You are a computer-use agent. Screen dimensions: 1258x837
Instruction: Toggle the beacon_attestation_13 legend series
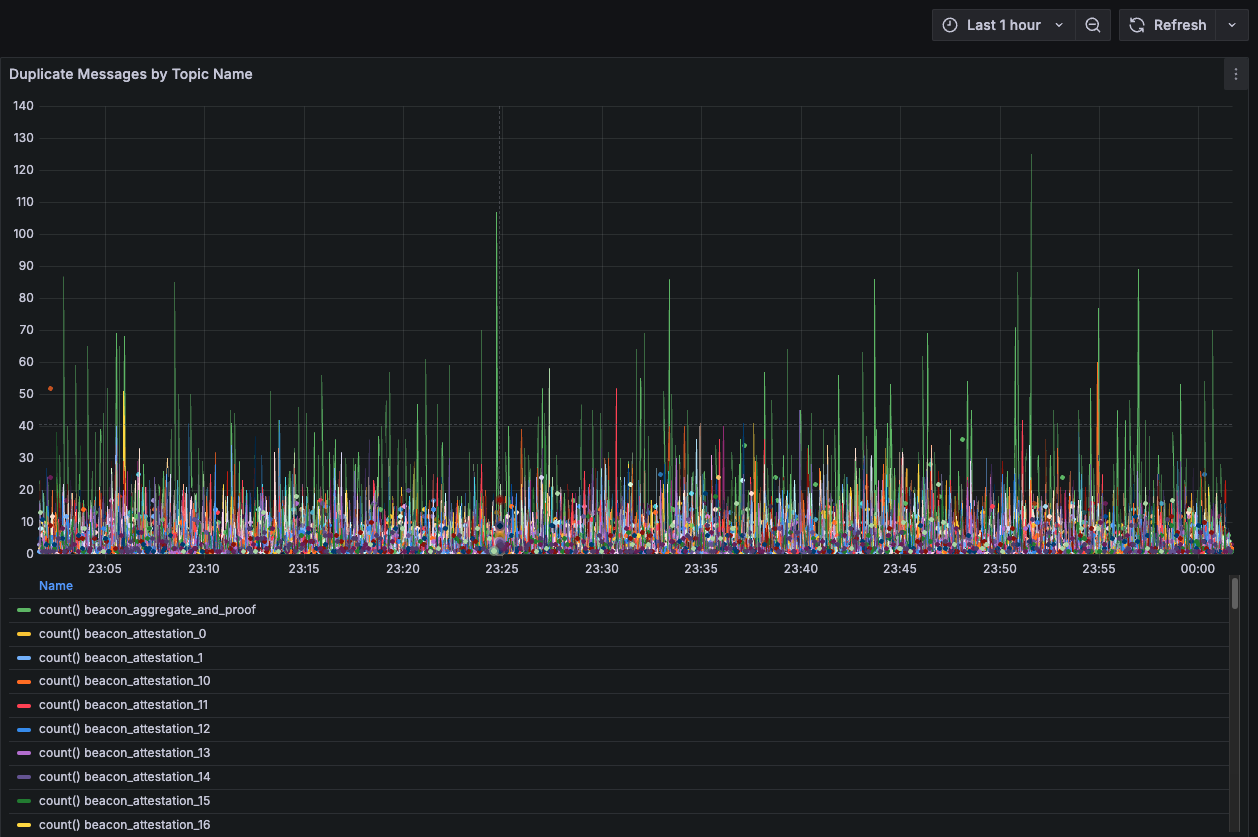click(125, 753)
